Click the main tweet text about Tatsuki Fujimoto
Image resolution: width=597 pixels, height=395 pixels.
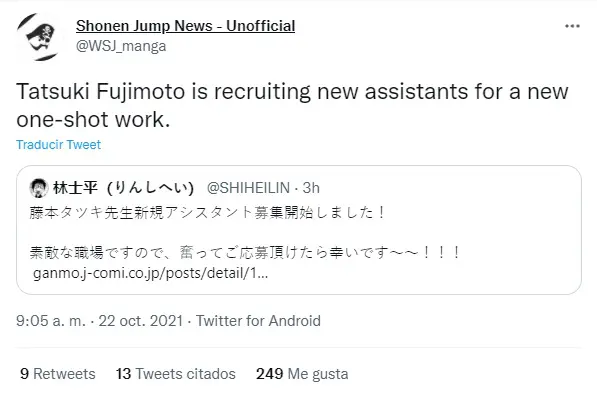[292, 106]
